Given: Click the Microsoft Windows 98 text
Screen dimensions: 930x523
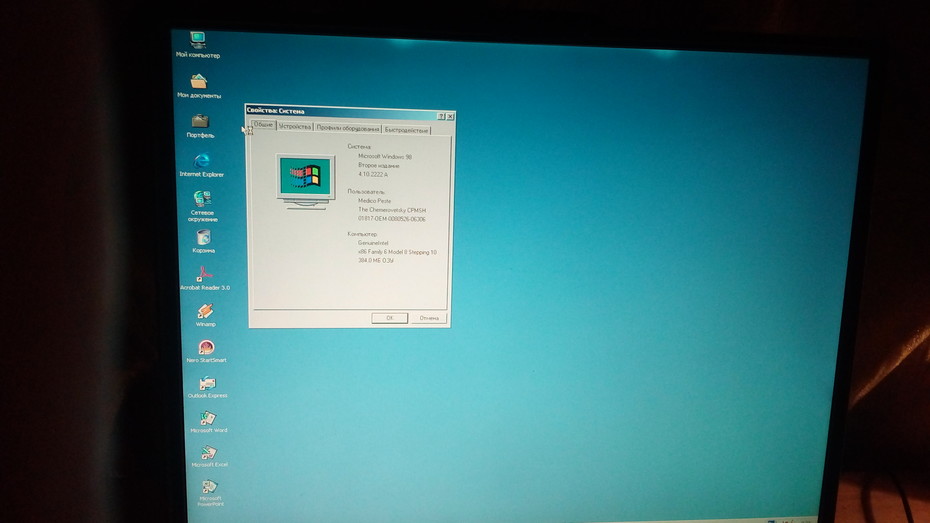Looking at the screenshot, I should (385, 157).
